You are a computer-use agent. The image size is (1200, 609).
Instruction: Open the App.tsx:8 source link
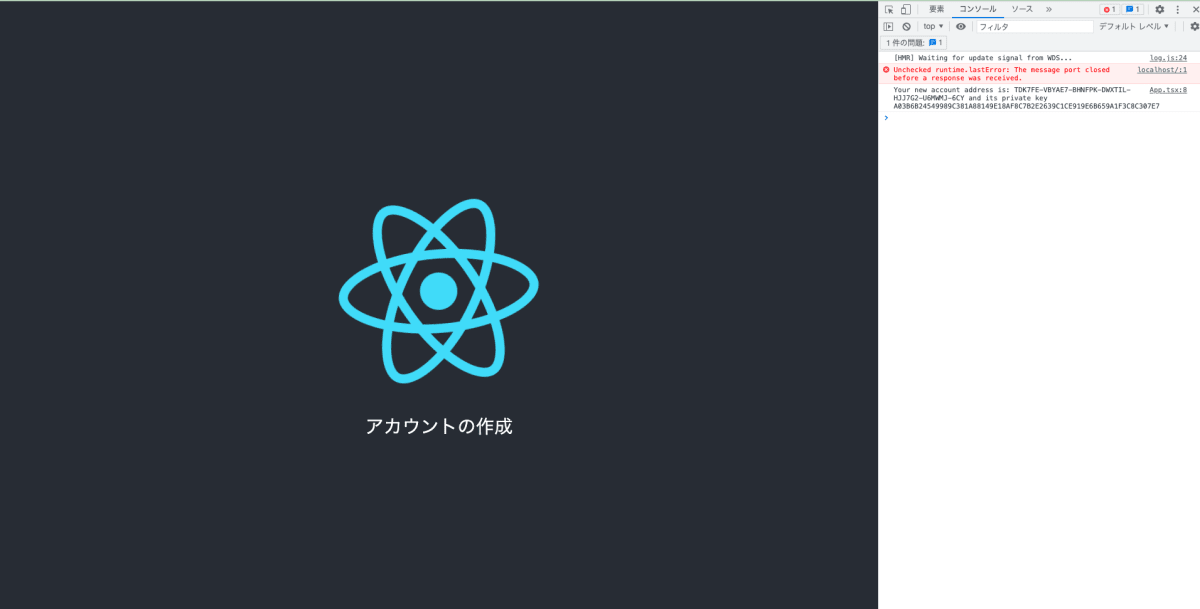tap(1168, 90)
